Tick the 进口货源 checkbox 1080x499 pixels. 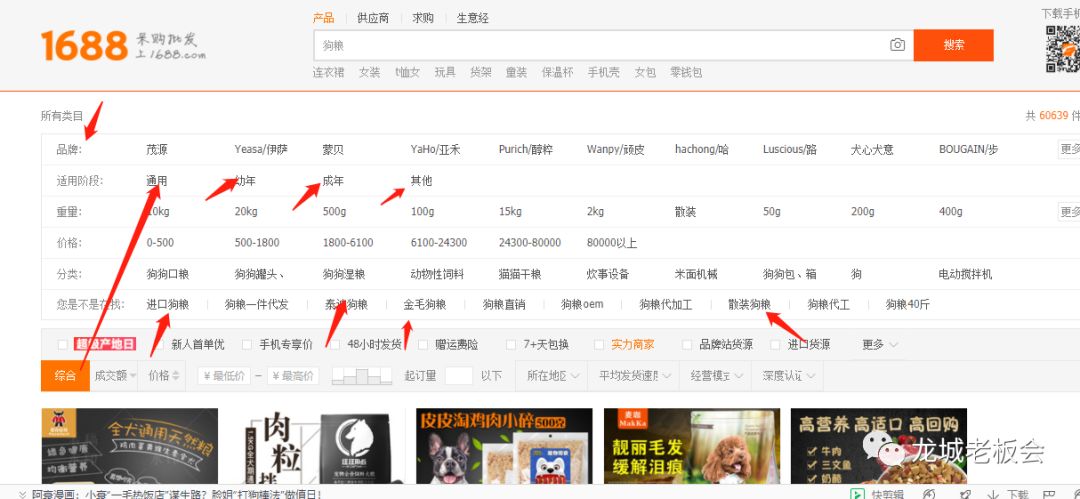tap(775, 345)
